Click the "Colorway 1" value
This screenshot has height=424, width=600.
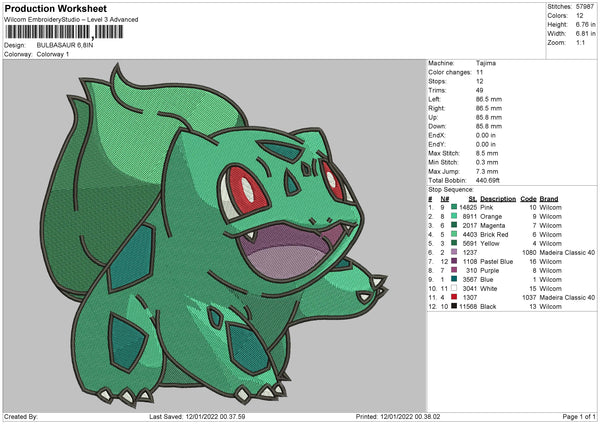click(53, 54)
